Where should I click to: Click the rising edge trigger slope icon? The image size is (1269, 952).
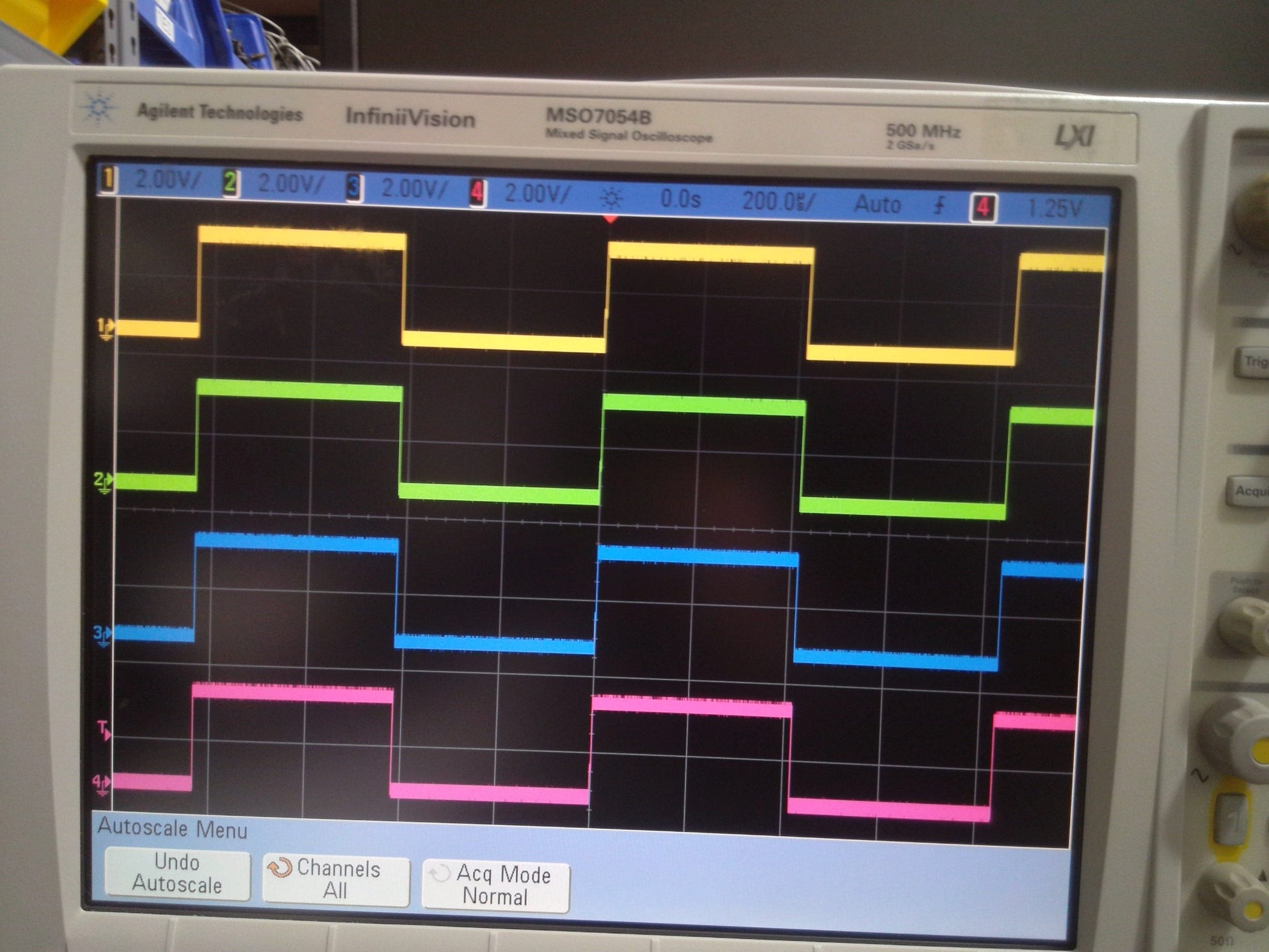[x=940, y=206]
